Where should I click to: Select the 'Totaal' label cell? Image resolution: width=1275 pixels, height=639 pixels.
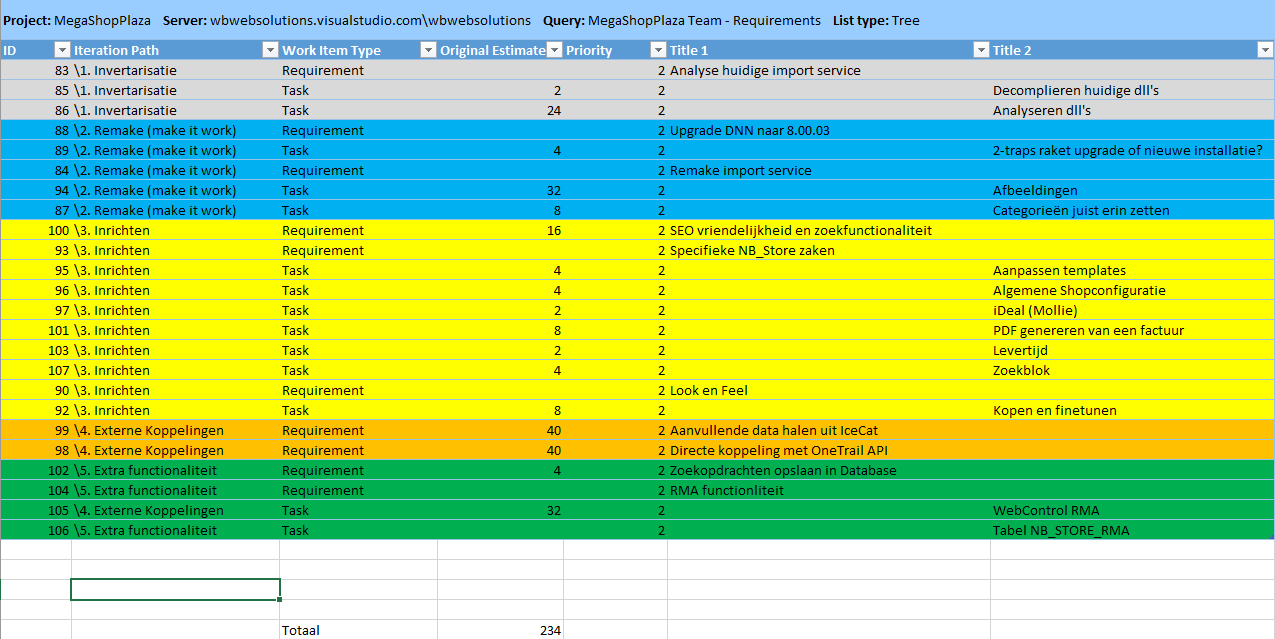[358, 630]
